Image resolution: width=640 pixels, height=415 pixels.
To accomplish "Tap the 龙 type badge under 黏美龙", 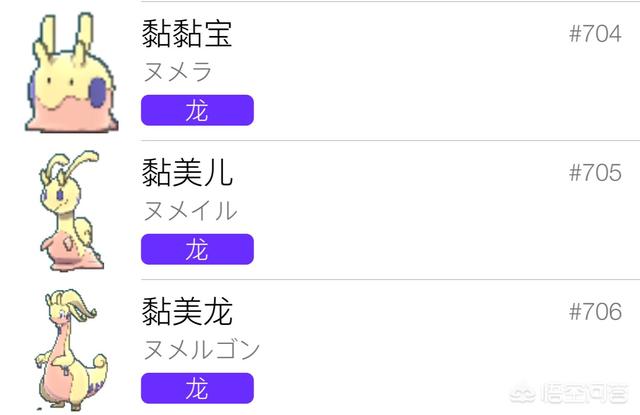I will (197, 388).
